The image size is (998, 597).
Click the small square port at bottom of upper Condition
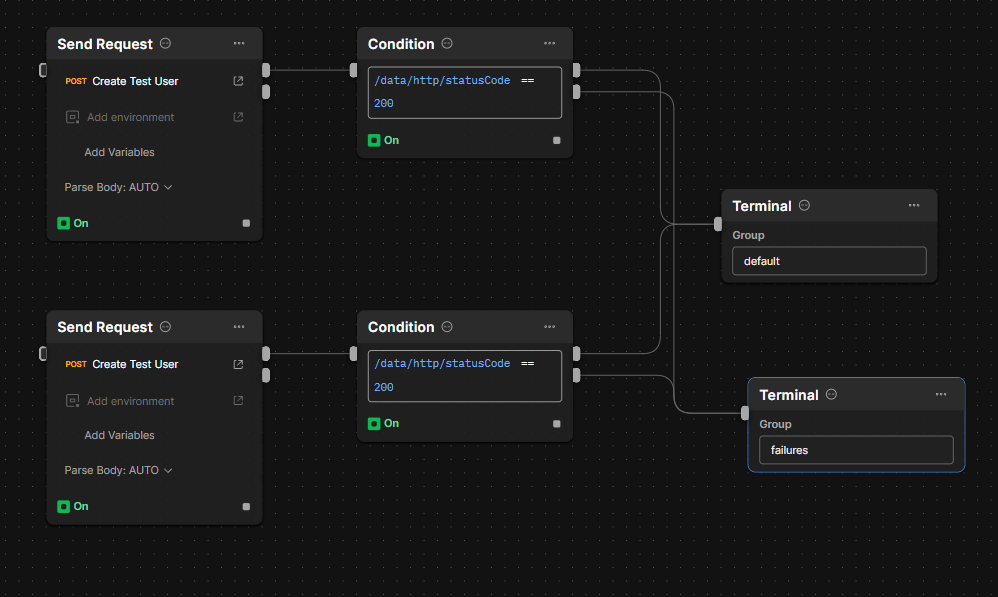click(x=557, y=140)
